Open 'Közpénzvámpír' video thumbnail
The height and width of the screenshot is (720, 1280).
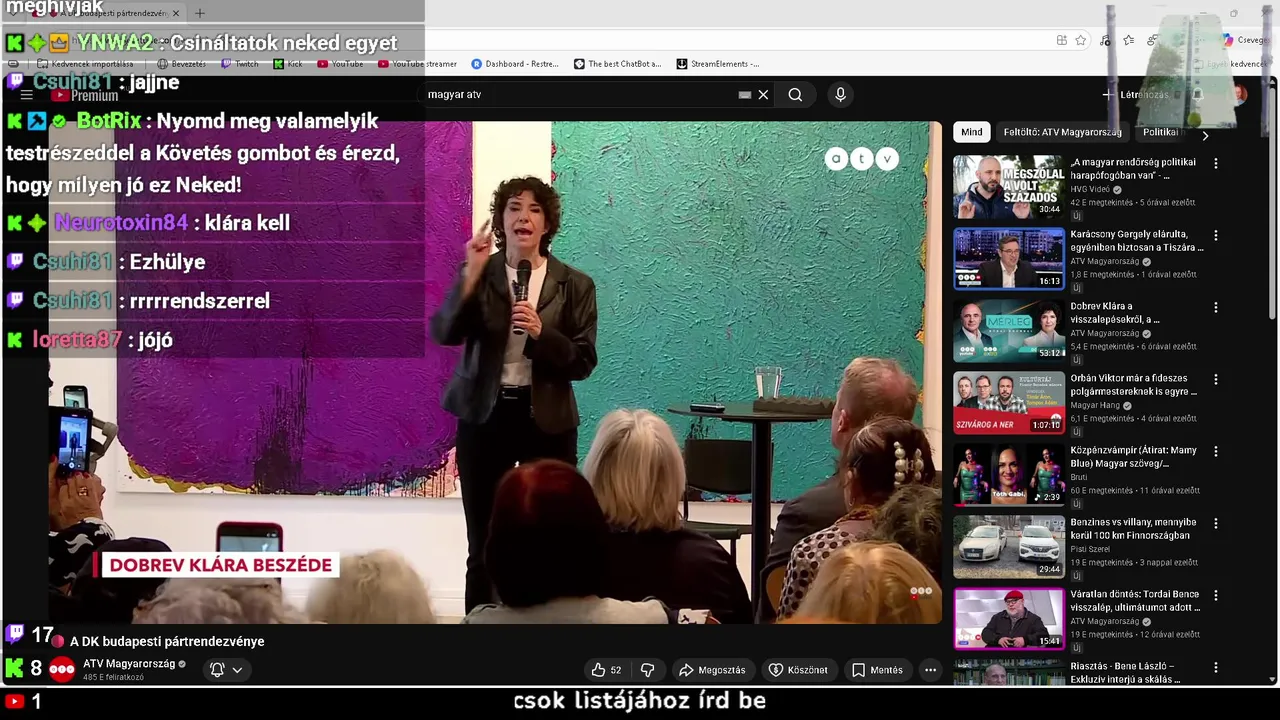click(1008, 475)
